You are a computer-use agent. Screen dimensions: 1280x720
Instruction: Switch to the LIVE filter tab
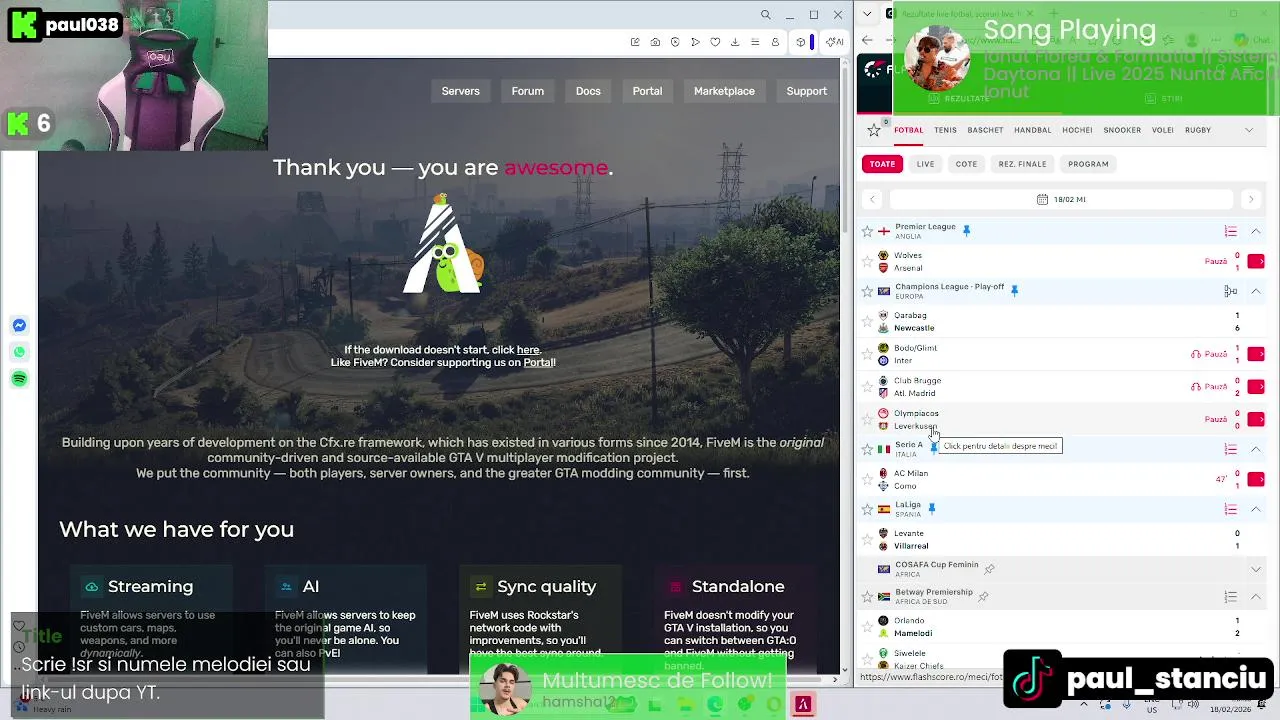pyautogui.click(x=925, y=164)
